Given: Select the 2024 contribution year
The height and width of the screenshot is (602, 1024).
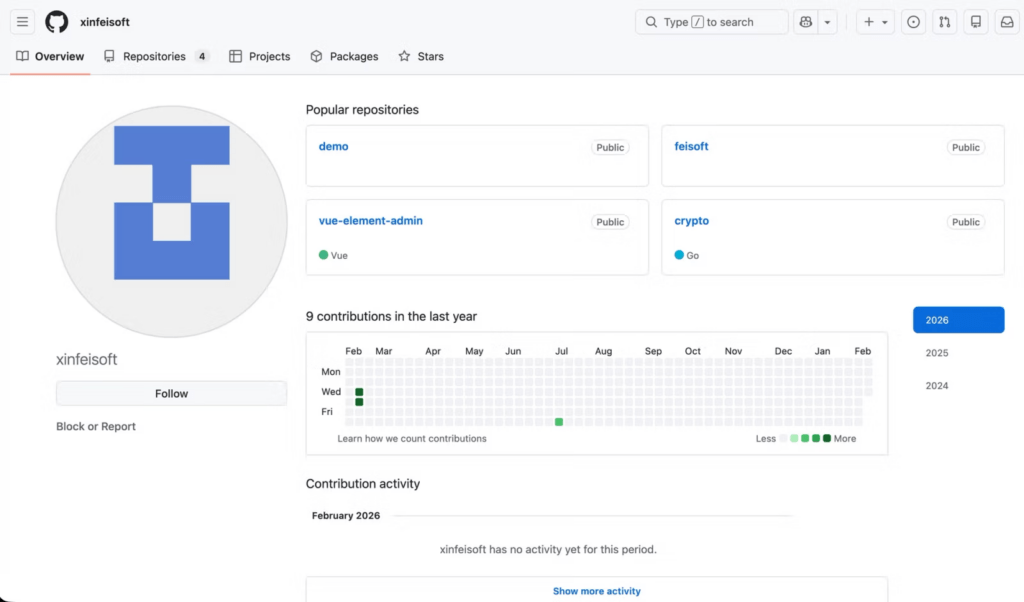Looking at the screenshot, I should click(x=937, y=386).
